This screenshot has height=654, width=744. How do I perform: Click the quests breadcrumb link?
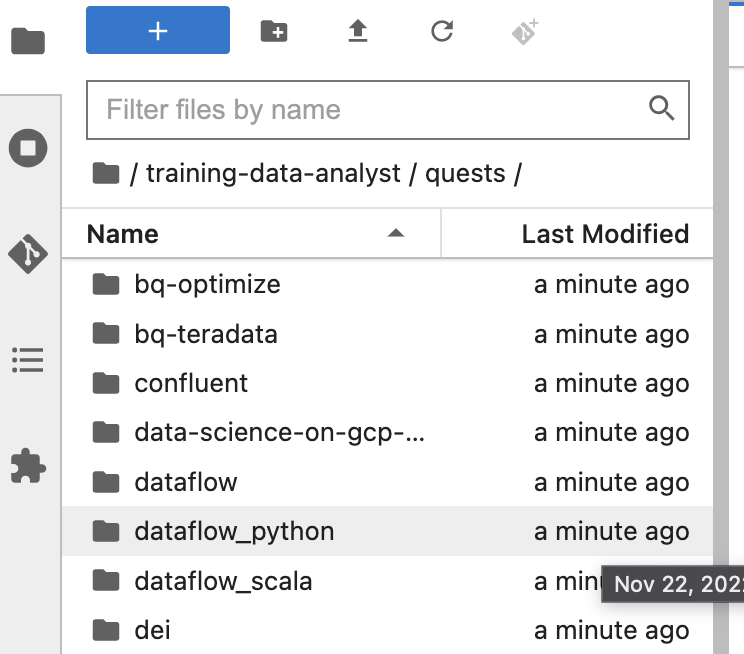coord(465,174)
